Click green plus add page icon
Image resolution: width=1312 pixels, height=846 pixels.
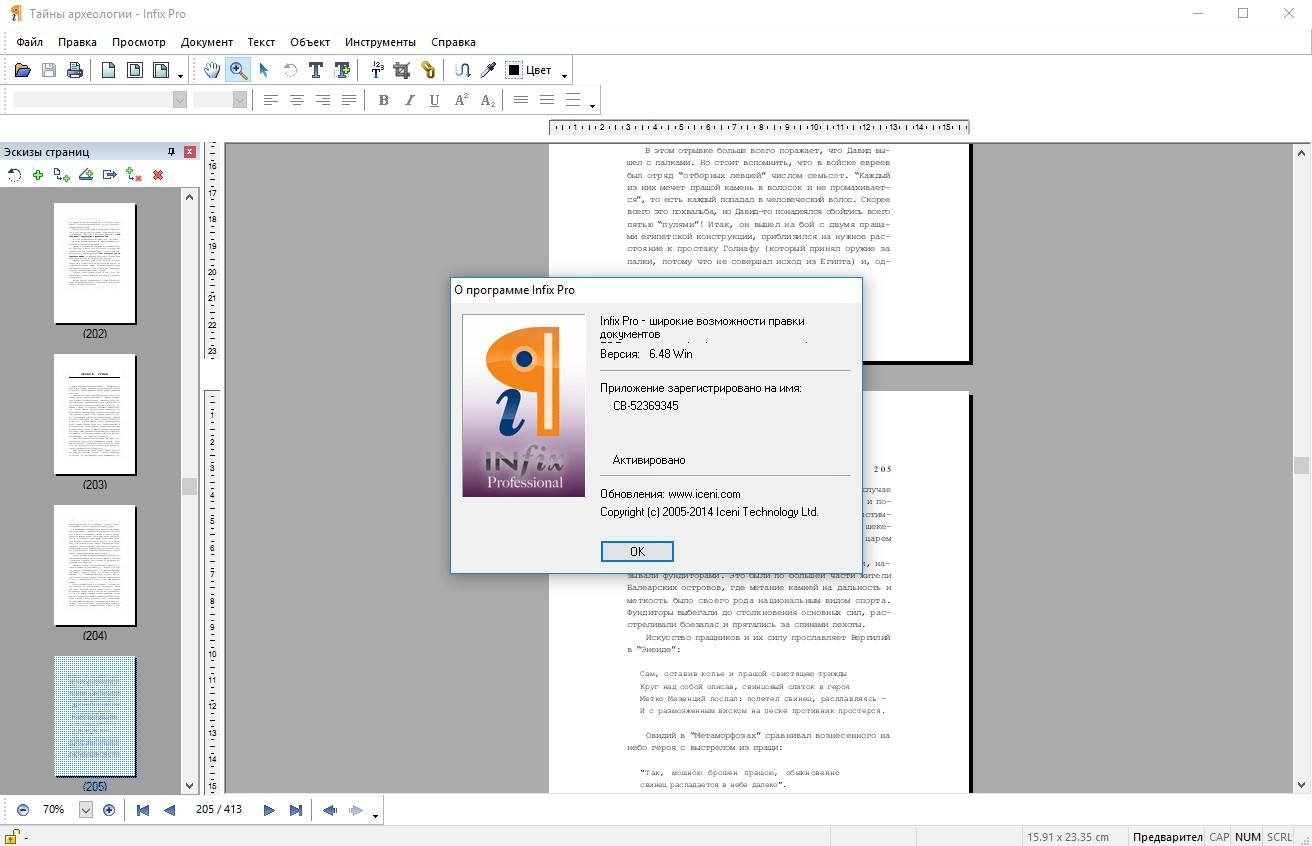(38, 175)
